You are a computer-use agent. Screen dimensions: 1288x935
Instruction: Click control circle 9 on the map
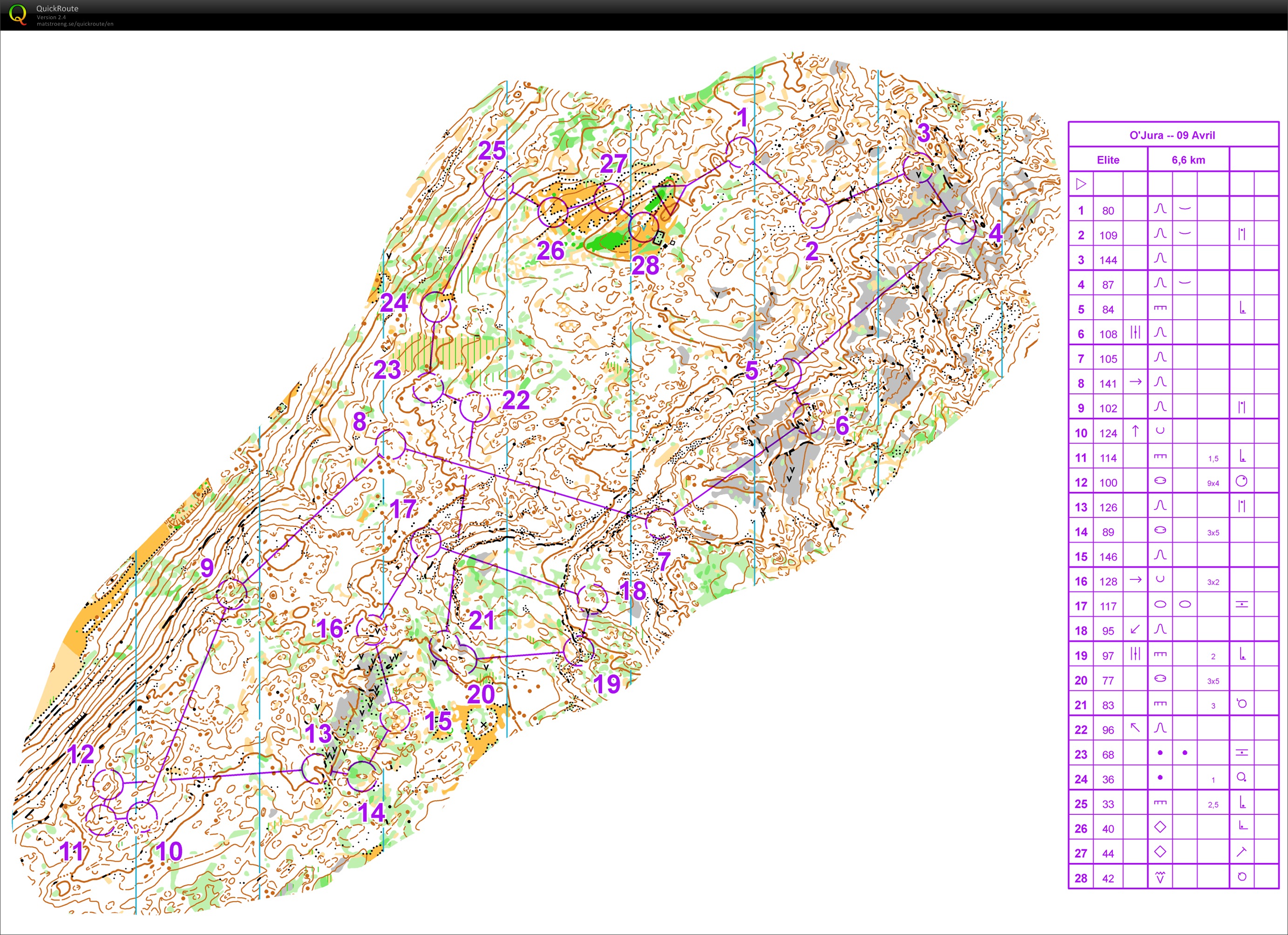[x=232, y=594]
